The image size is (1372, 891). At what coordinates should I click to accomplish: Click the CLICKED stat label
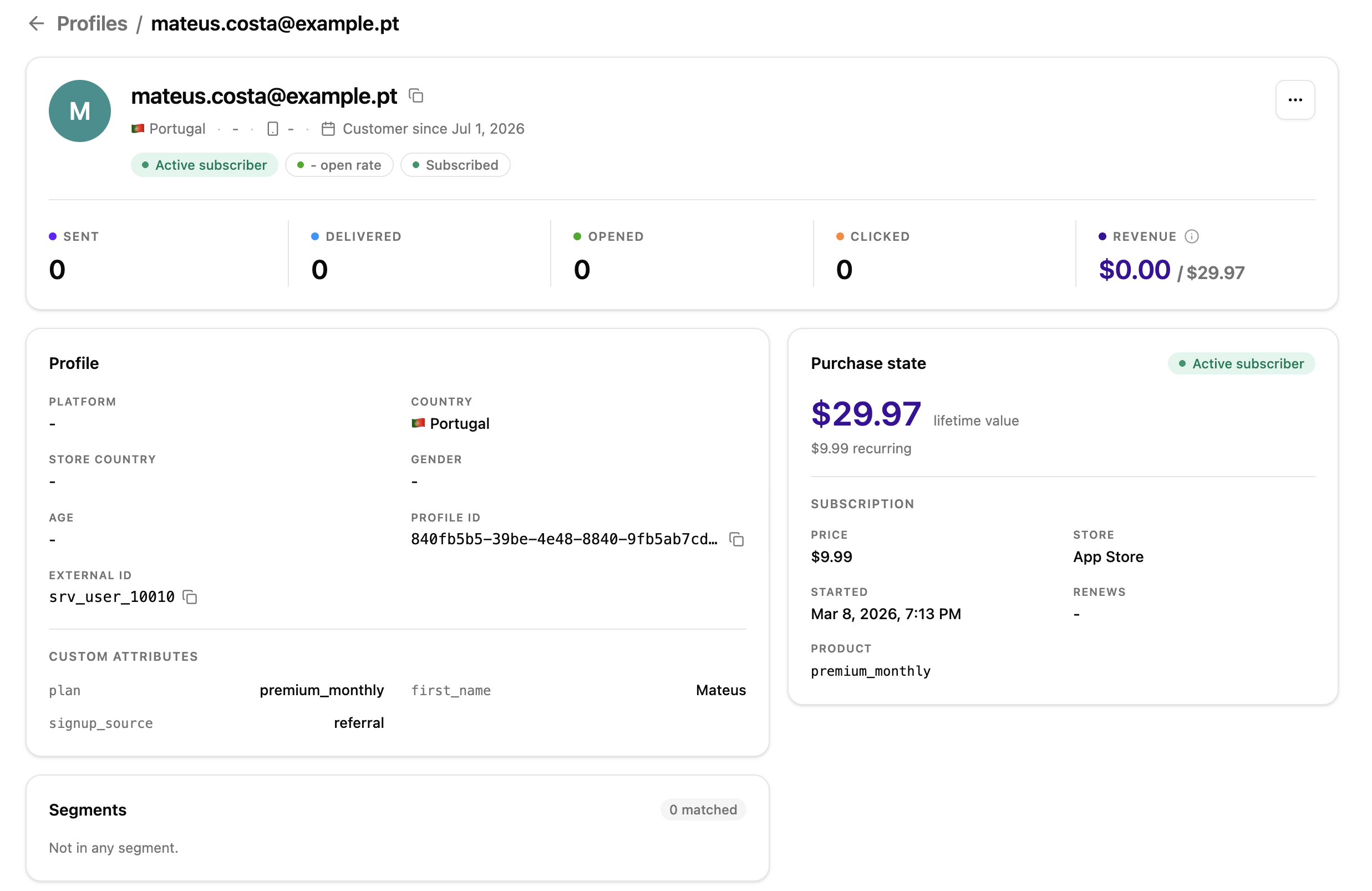click(880, 236)
